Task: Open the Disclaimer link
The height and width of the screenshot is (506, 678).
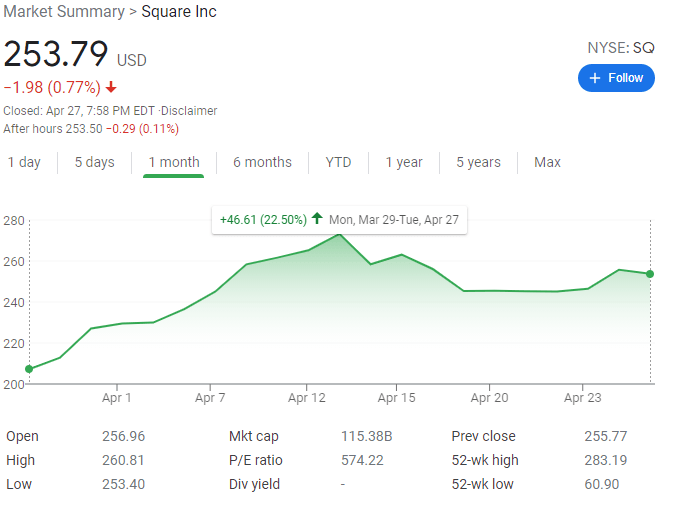Action: coord(189,111)
